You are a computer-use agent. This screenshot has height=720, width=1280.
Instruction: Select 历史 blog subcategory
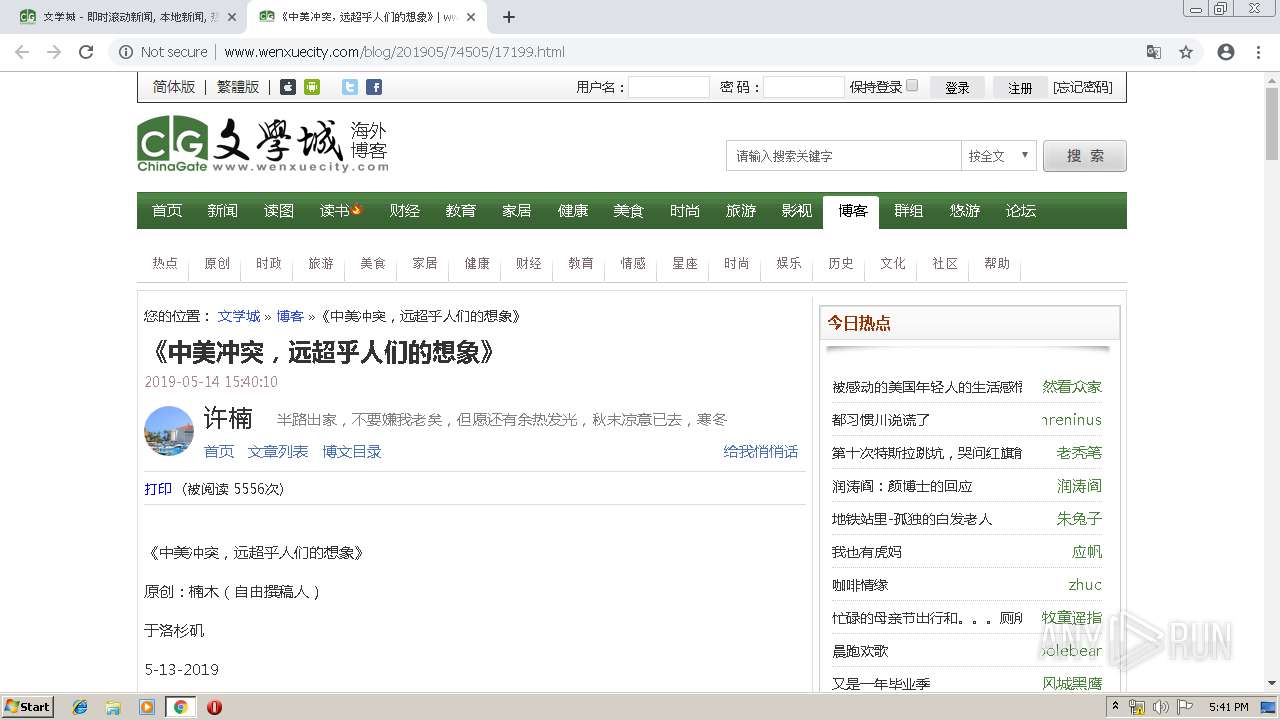(x=841, y=263)
